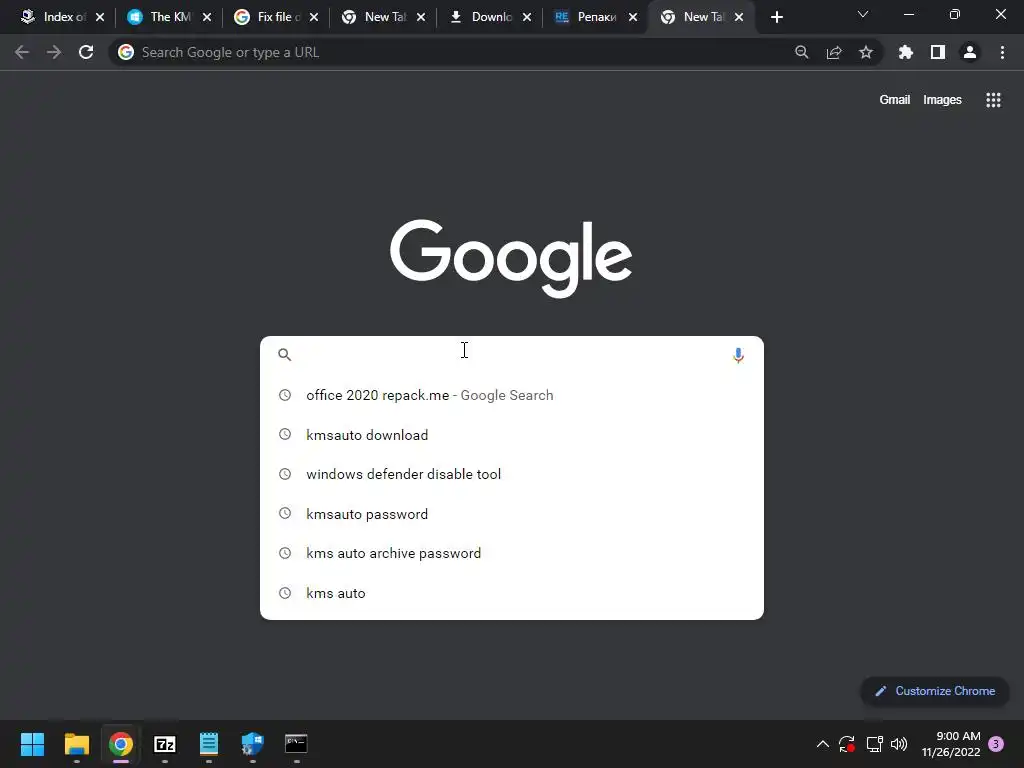Close 'The KM' tab
Screen dimensions: 1024x768
pyautogui.click(x=207, y=17)
